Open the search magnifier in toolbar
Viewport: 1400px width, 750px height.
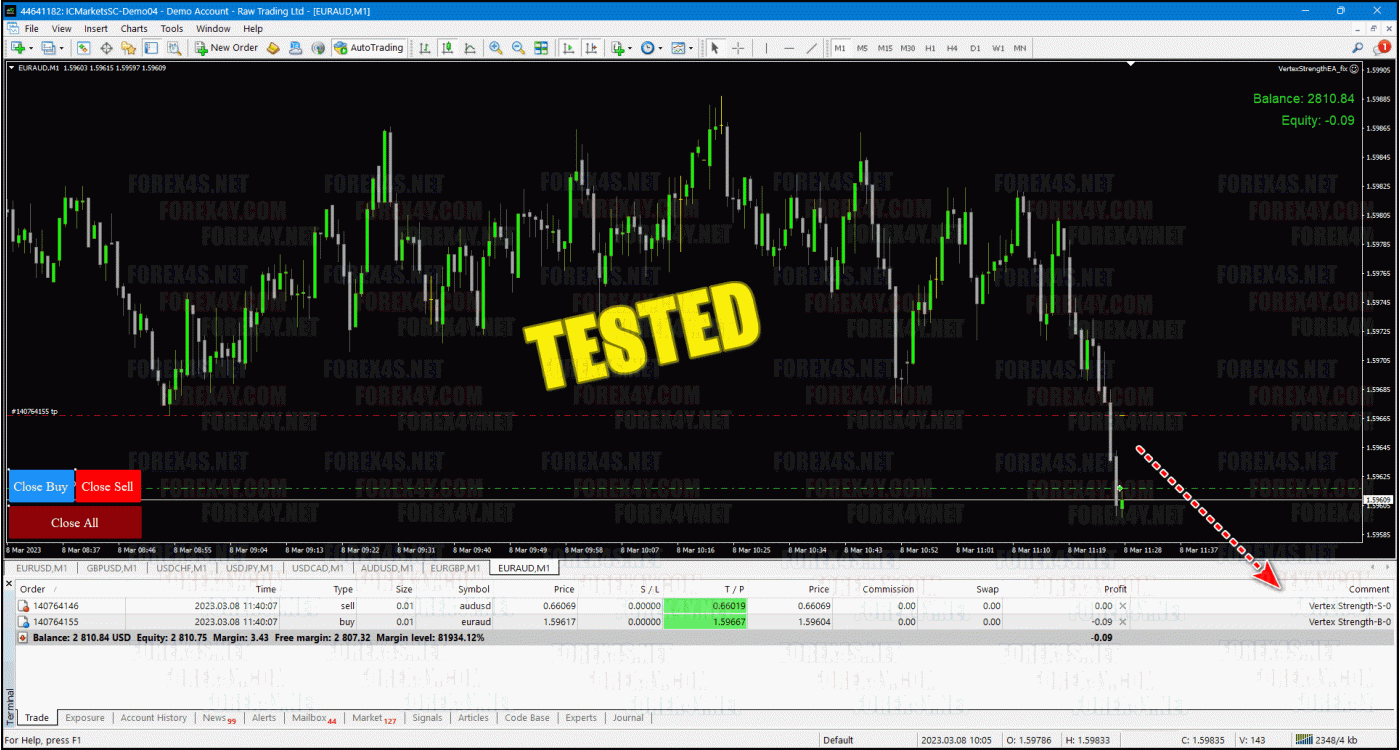point(1357,47)
